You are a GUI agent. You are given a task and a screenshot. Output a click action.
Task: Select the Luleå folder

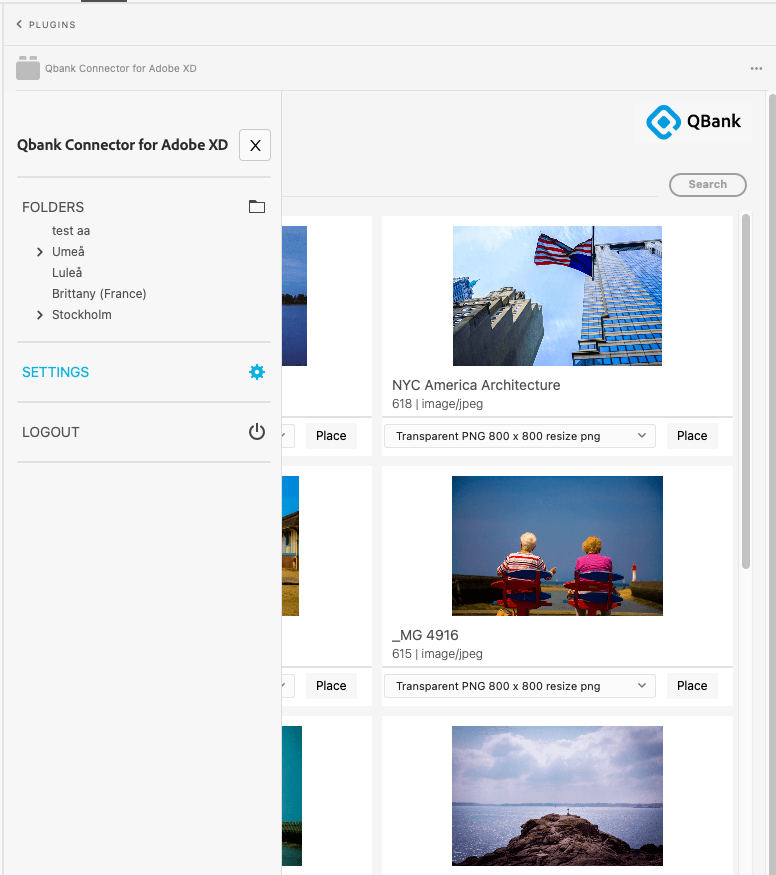click(67, 273)
